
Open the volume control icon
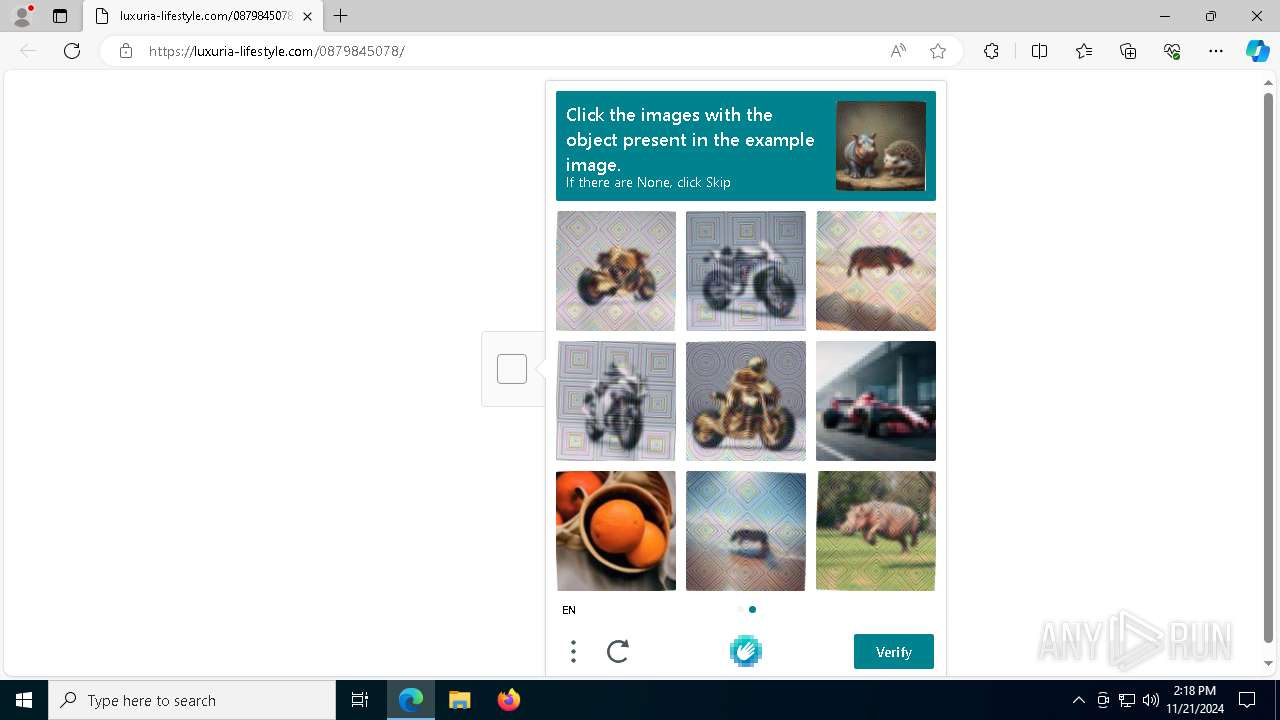[x=1151, y=700]
